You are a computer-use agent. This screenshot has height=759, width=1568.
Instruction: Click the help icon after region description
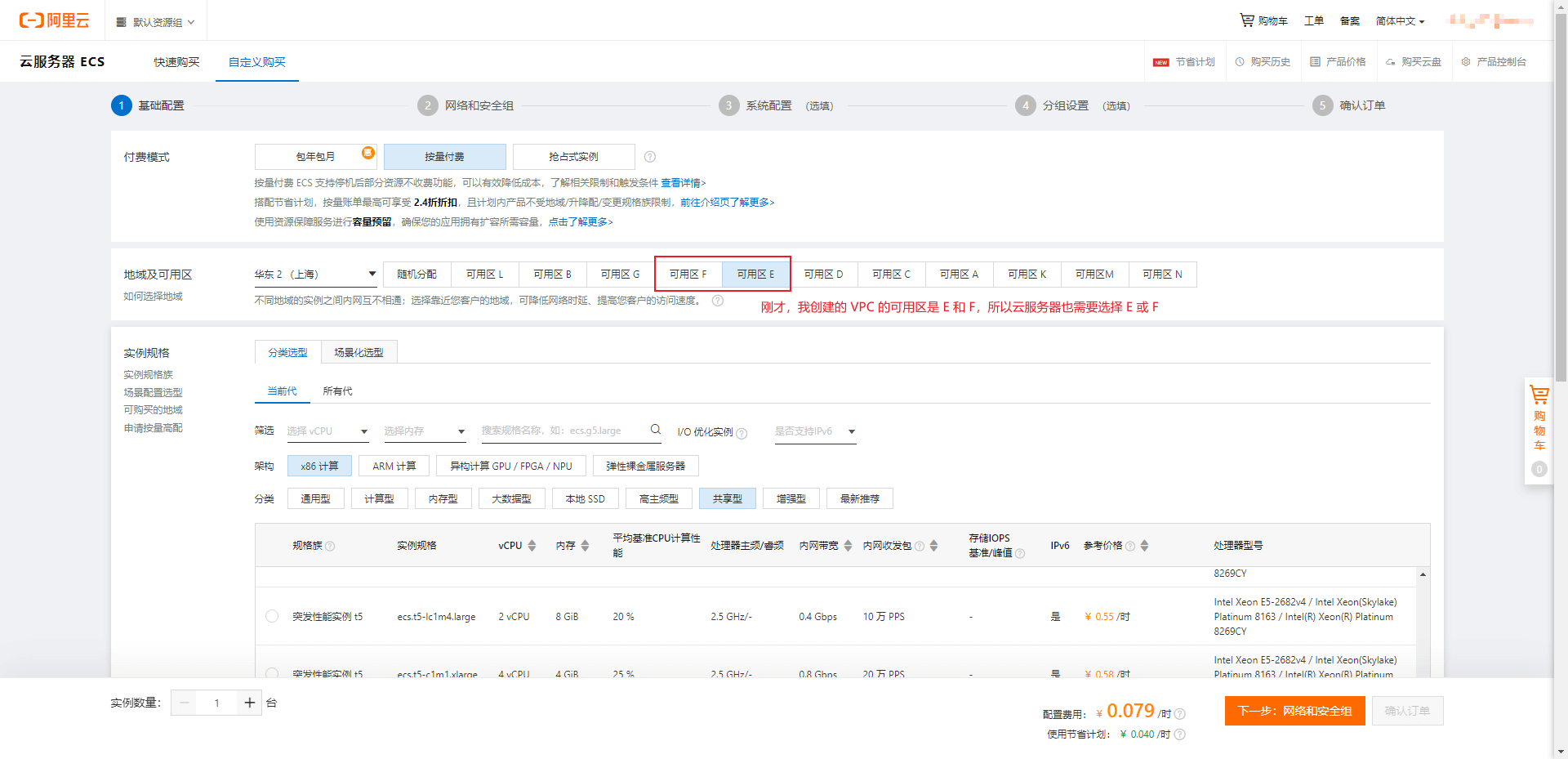(x=718, y=301)
